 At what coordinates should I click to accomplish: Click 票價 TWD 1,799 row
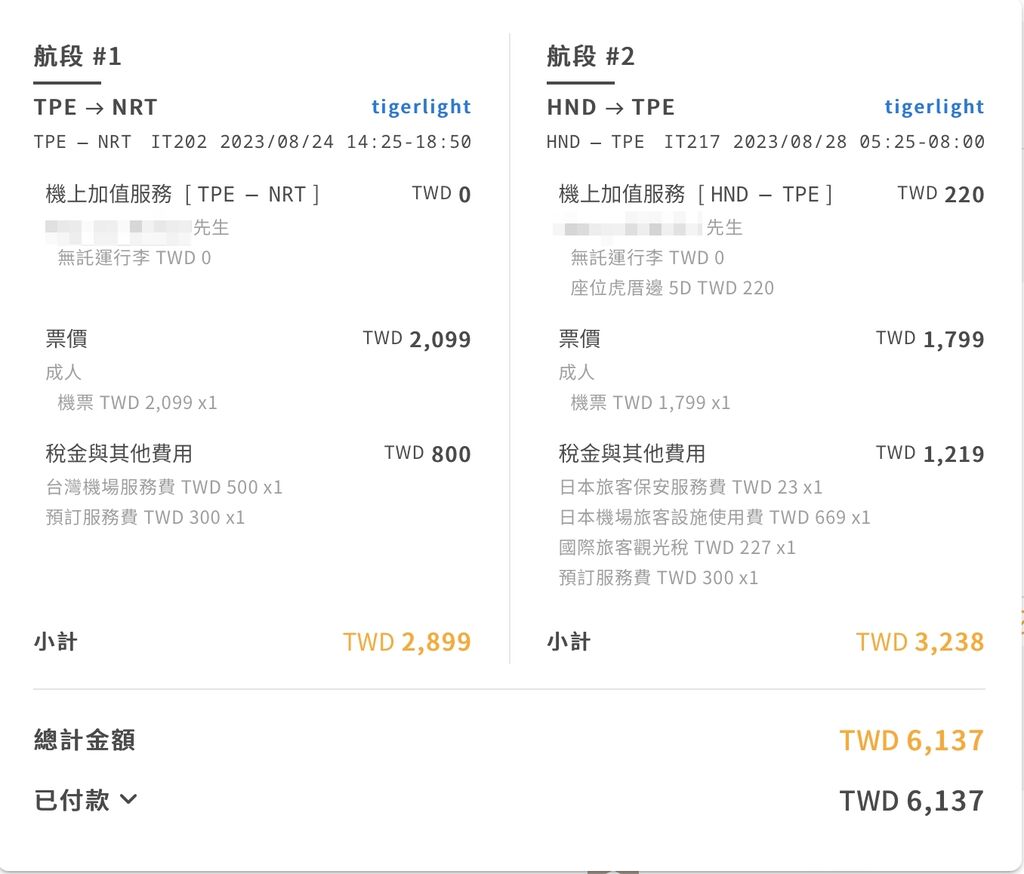(771, 339)
